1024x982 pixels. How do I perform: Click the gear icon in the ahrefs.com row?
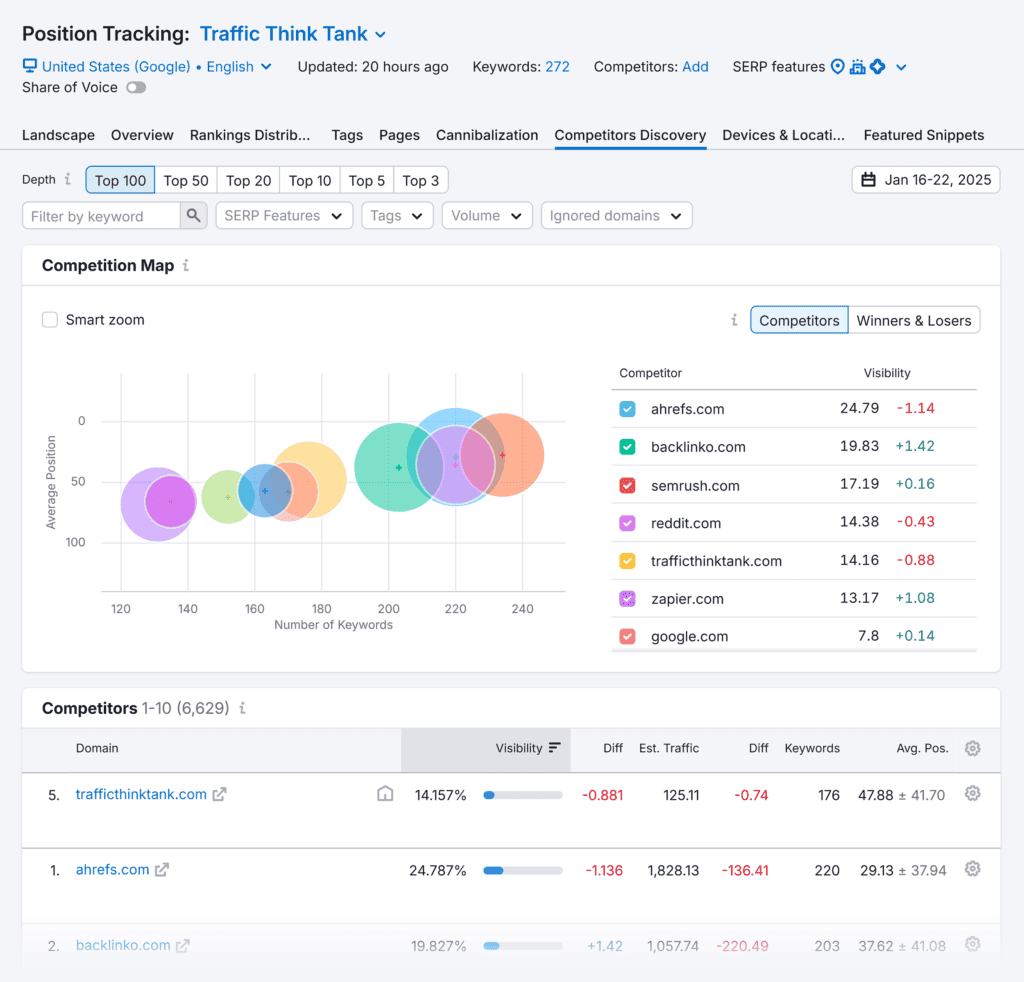[972, 870]
